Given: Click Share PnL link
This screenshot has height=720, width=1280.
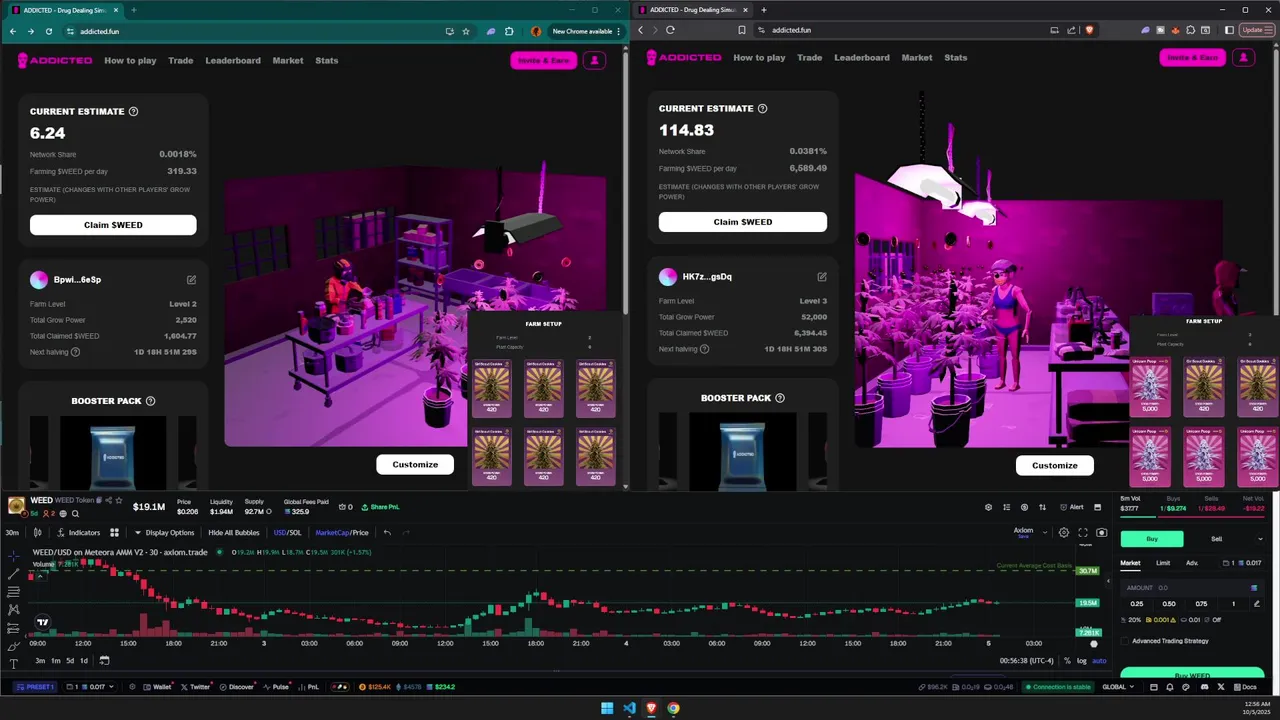Looking at the screenshot, I should tap(379, 507).
